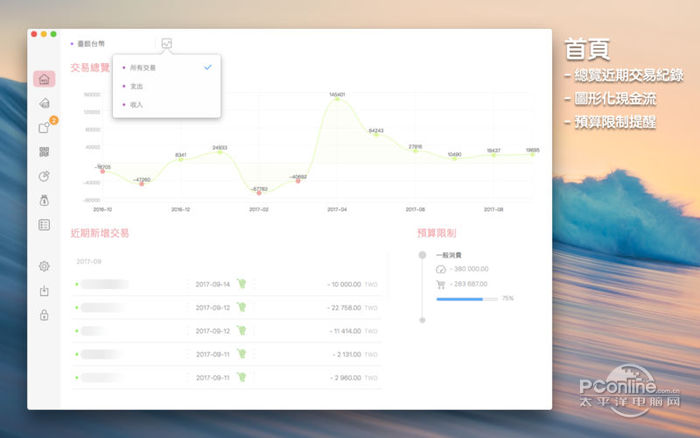
Task: Click the 8341 data point on the chart
Action: point(181,159)
